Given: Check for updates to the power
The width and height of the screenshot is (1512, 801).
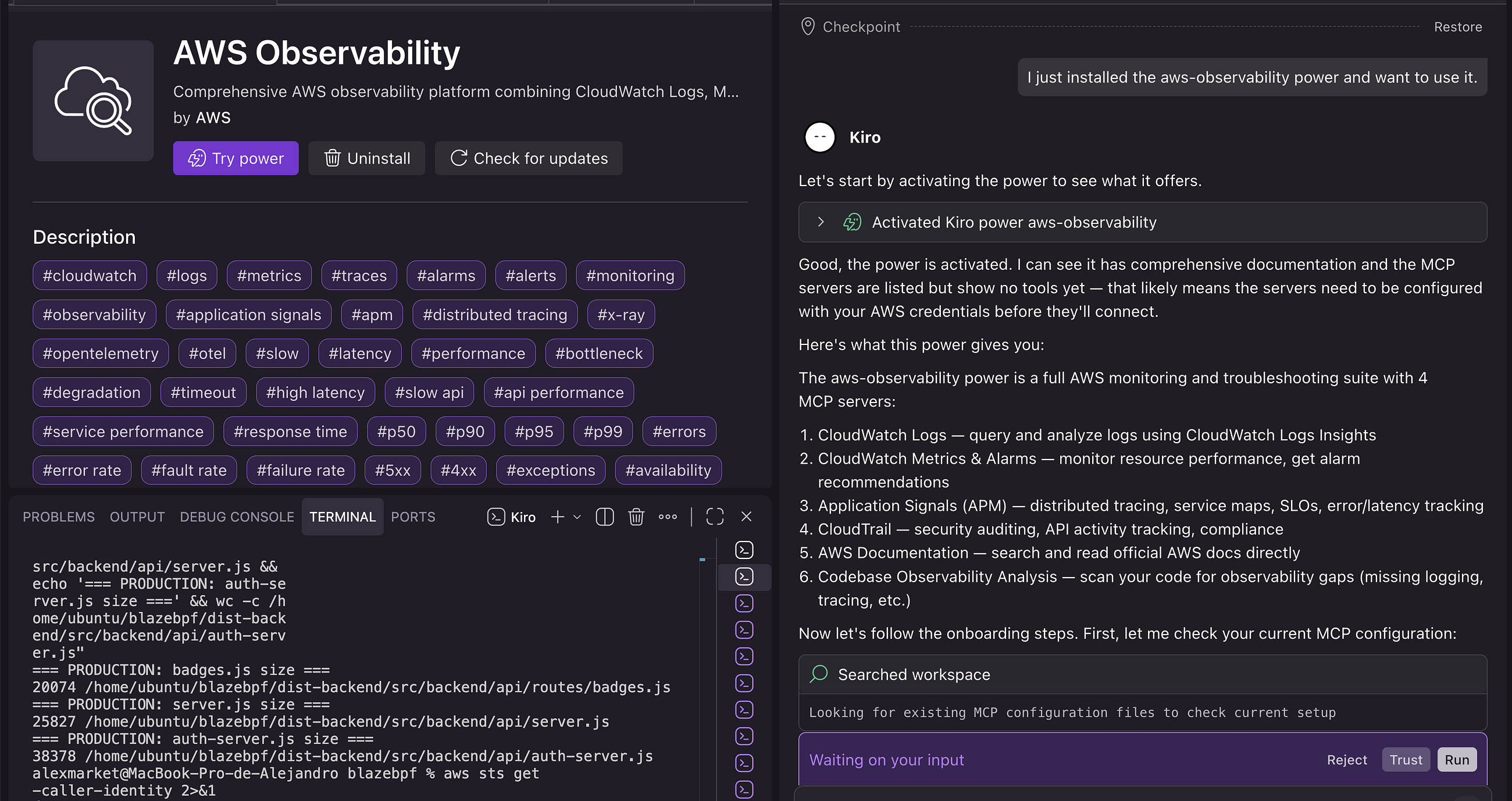Looking at the screenshot, I should click(x=528, y=158).
